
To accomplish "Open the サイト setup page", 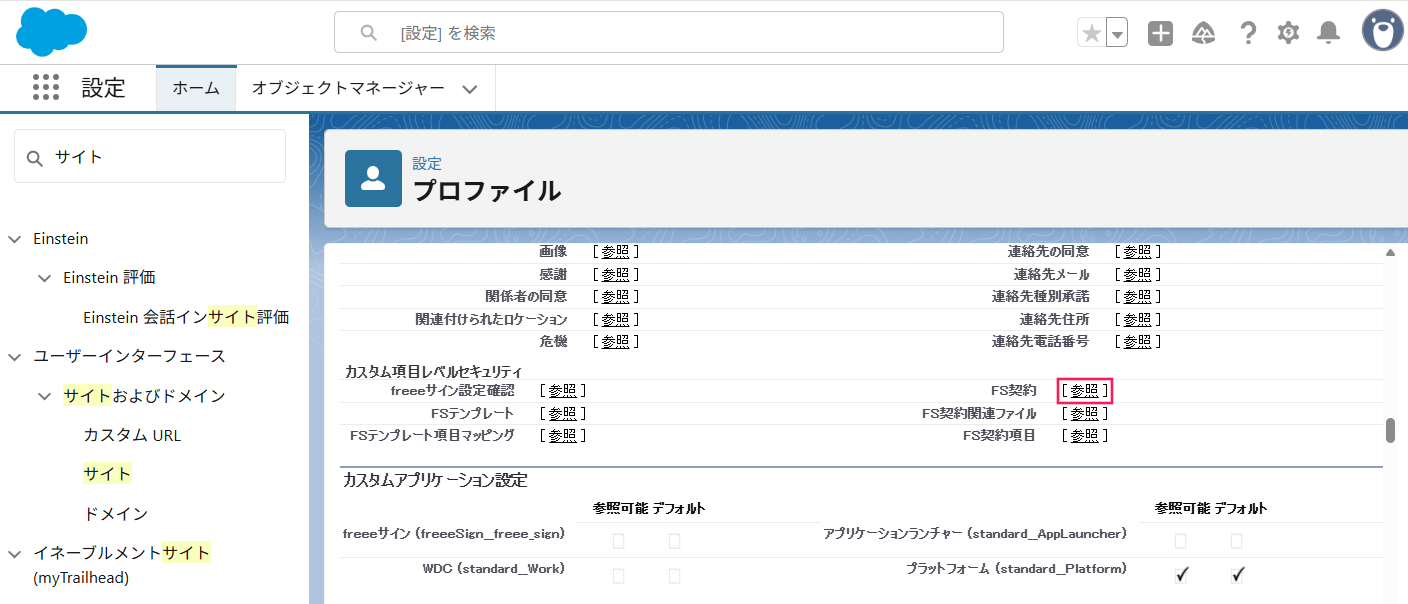I will point(107,473).
